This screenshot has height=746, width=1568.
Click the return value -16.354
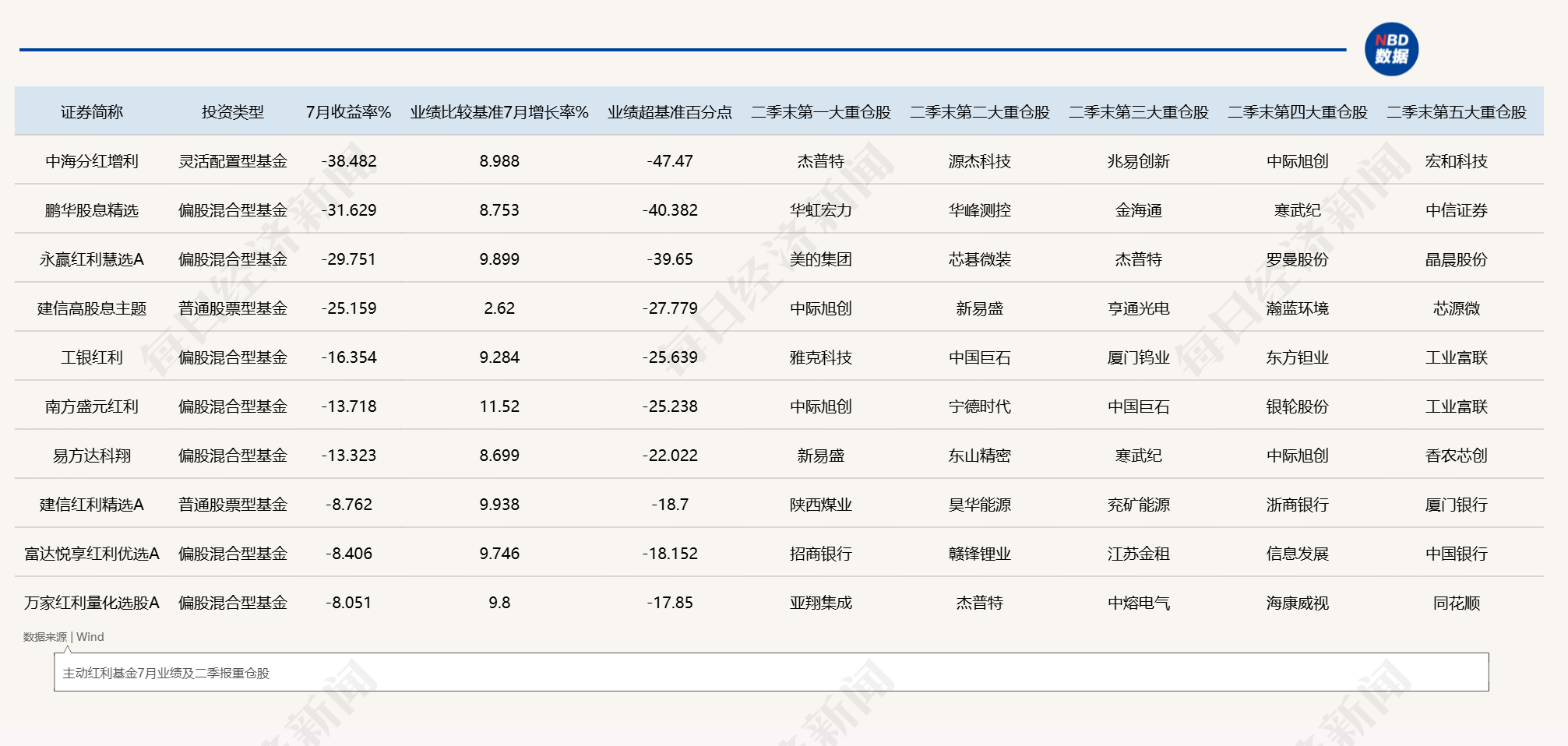click(349, 357)
